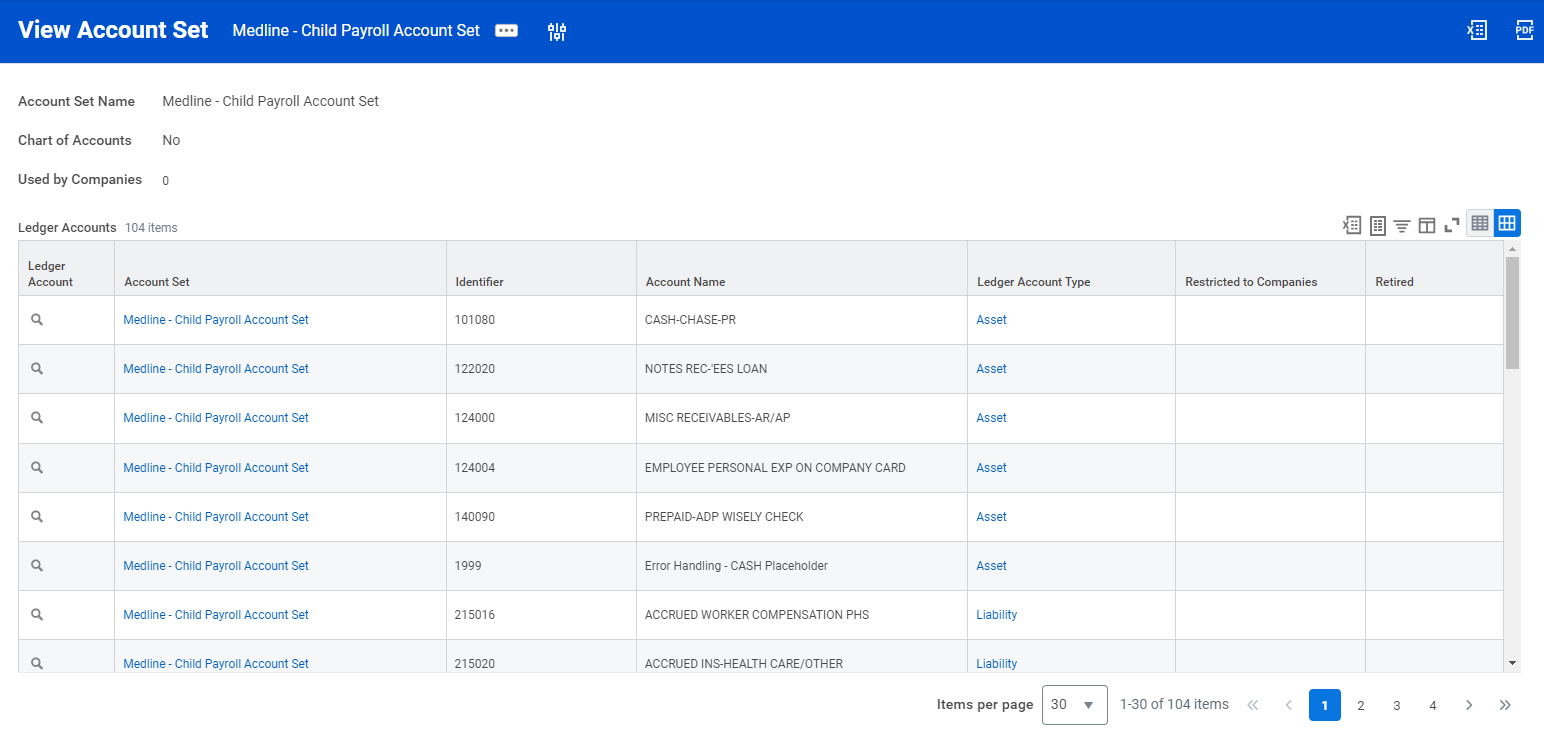The width and height of the screenshot is (1544, 741).
Task: Export the account set to Excel from the header
Action: 1477,30
